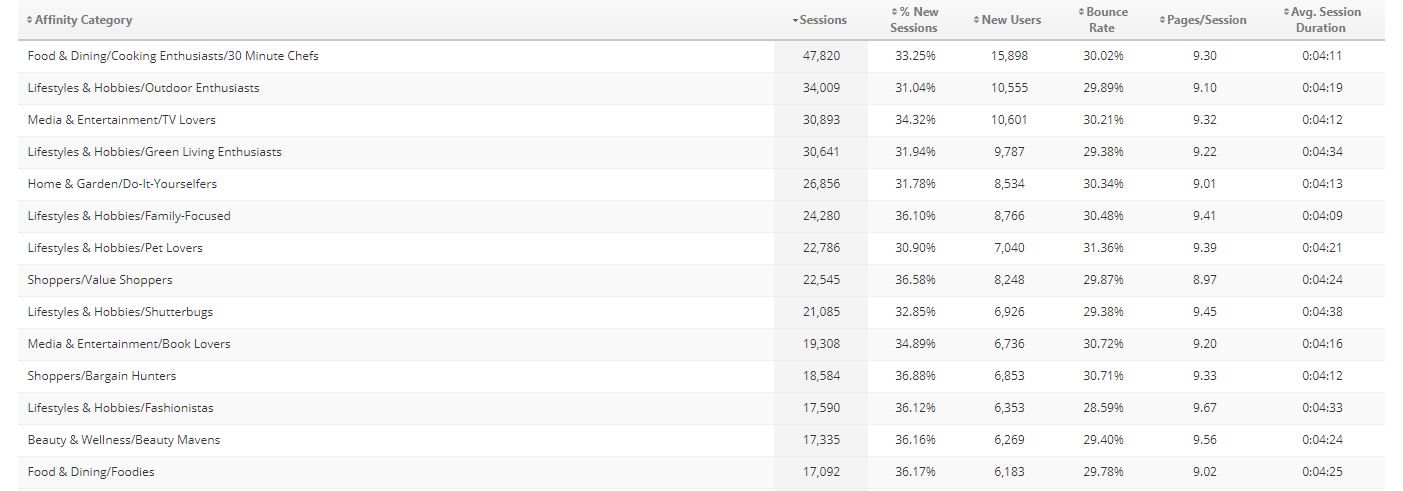Select the Outdoor Enthusiasts category name
Viewport: 1403px width, 491px height.
point(143,88)
